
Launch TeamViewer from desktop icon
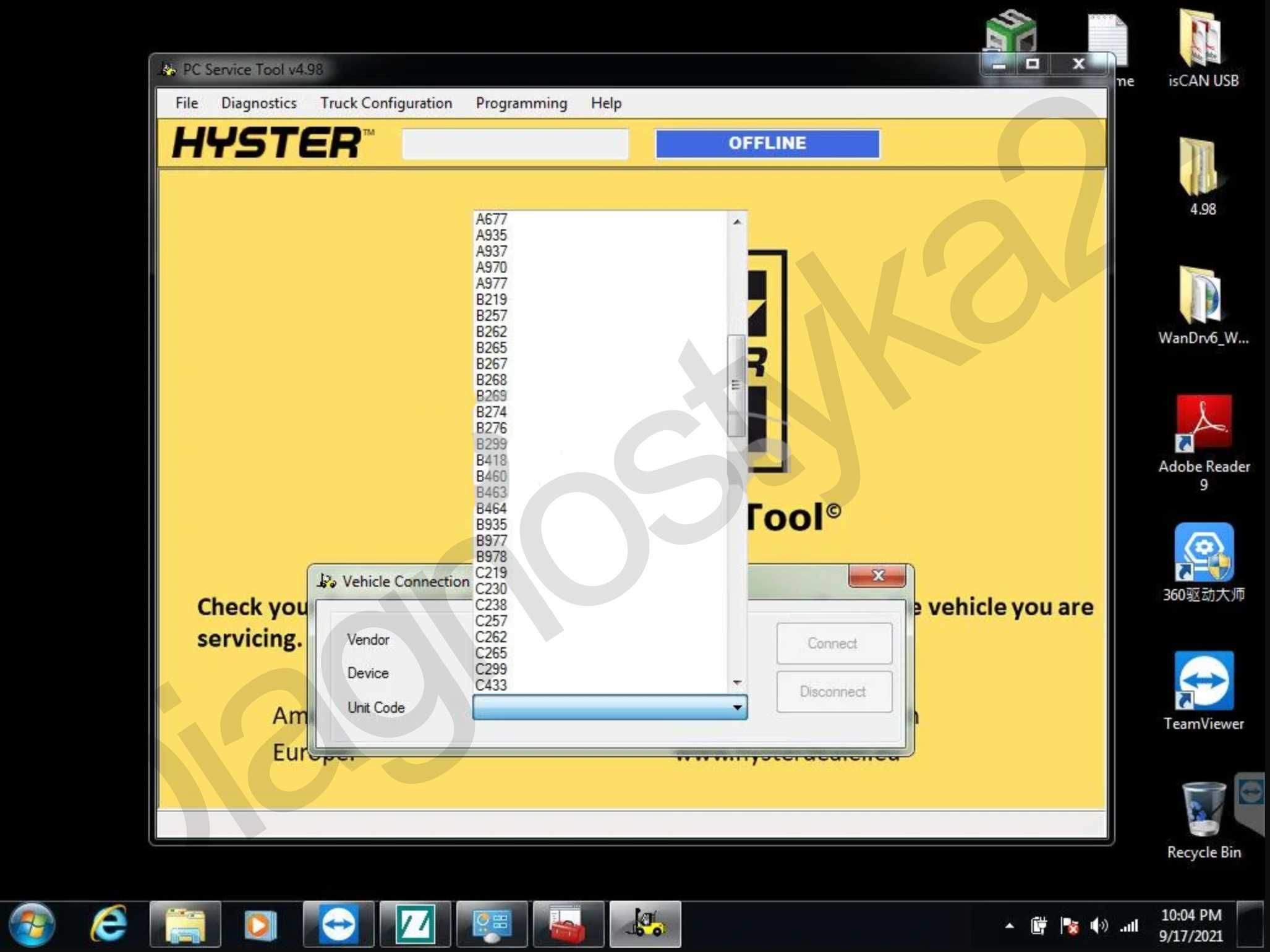pos(1203,693)
